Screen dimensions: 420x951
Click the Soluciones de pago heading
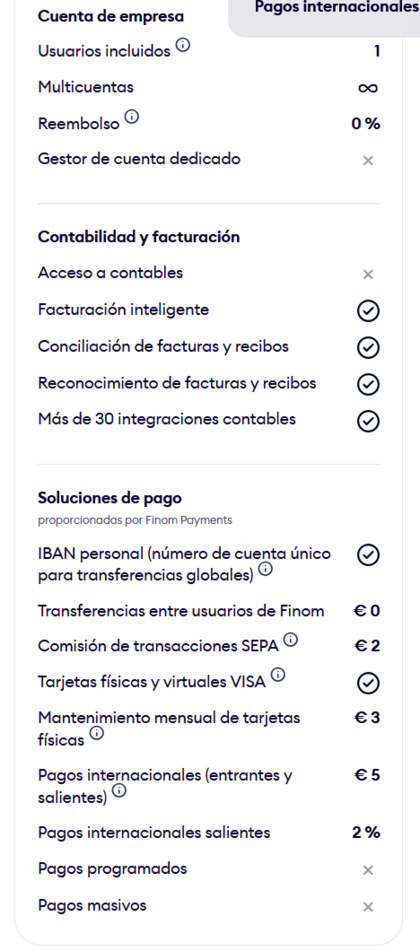point(110,499)
